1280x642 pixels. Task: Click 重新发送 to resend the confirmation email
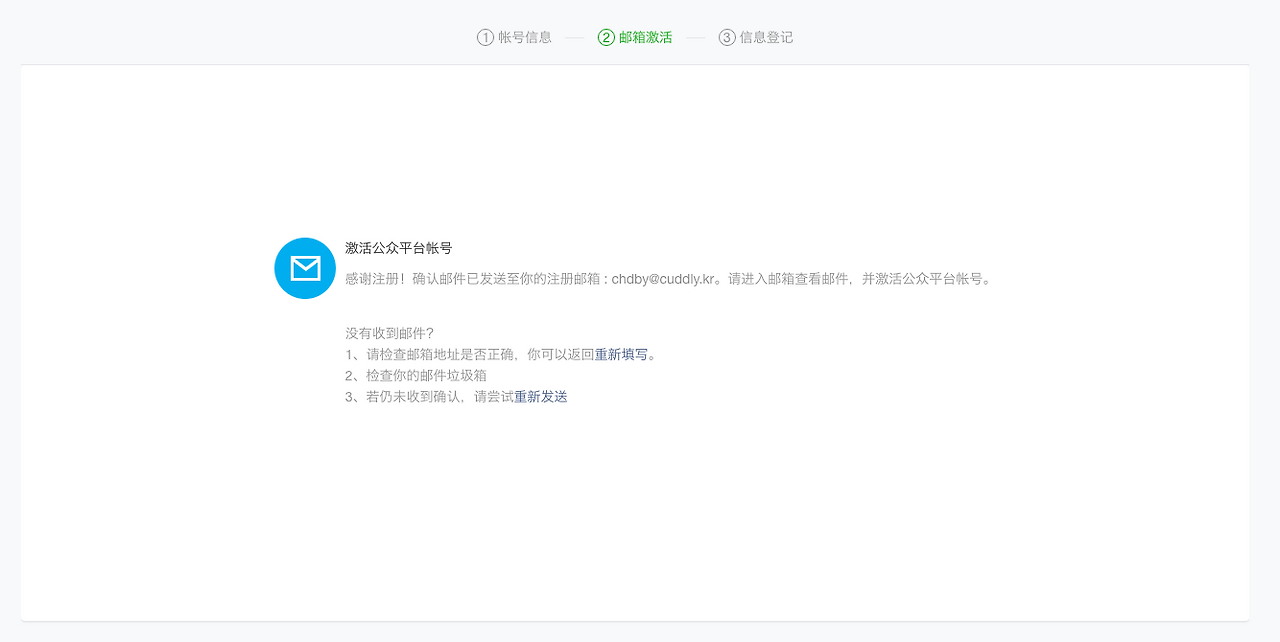click(539, 396)
